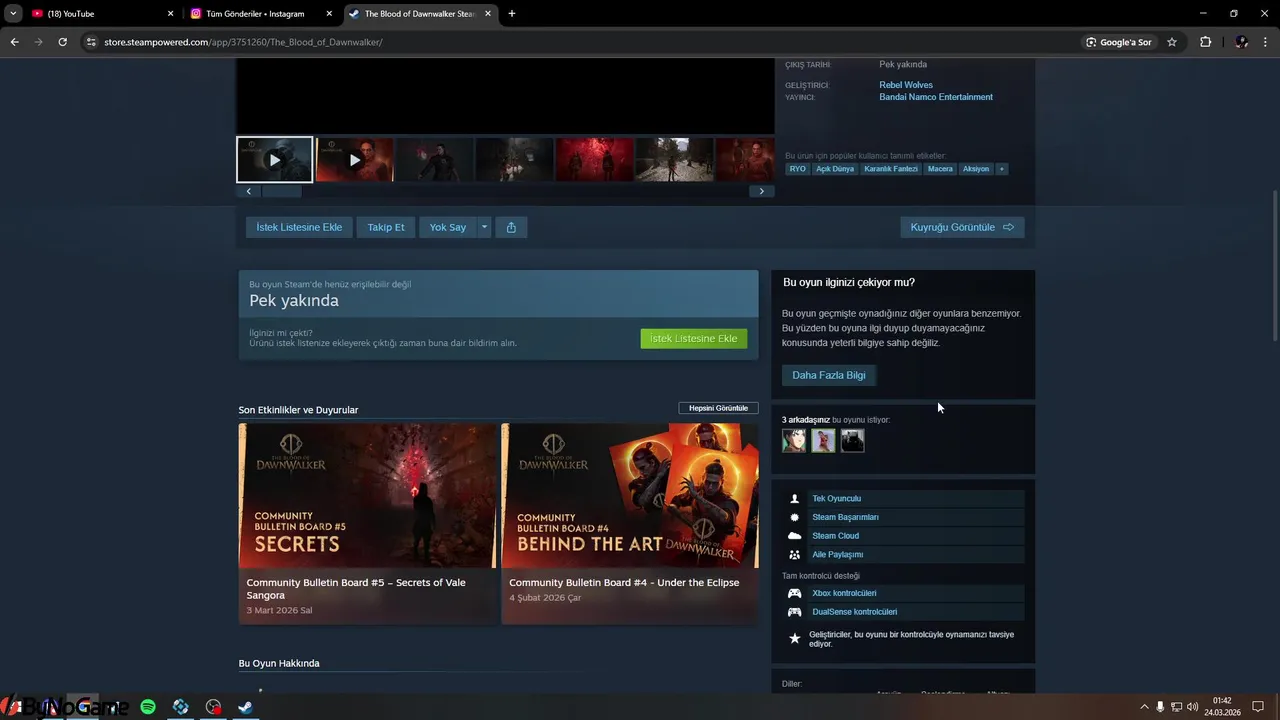Click the Xbox controller icon
The image size is (1280, 720).
(795, 593)
